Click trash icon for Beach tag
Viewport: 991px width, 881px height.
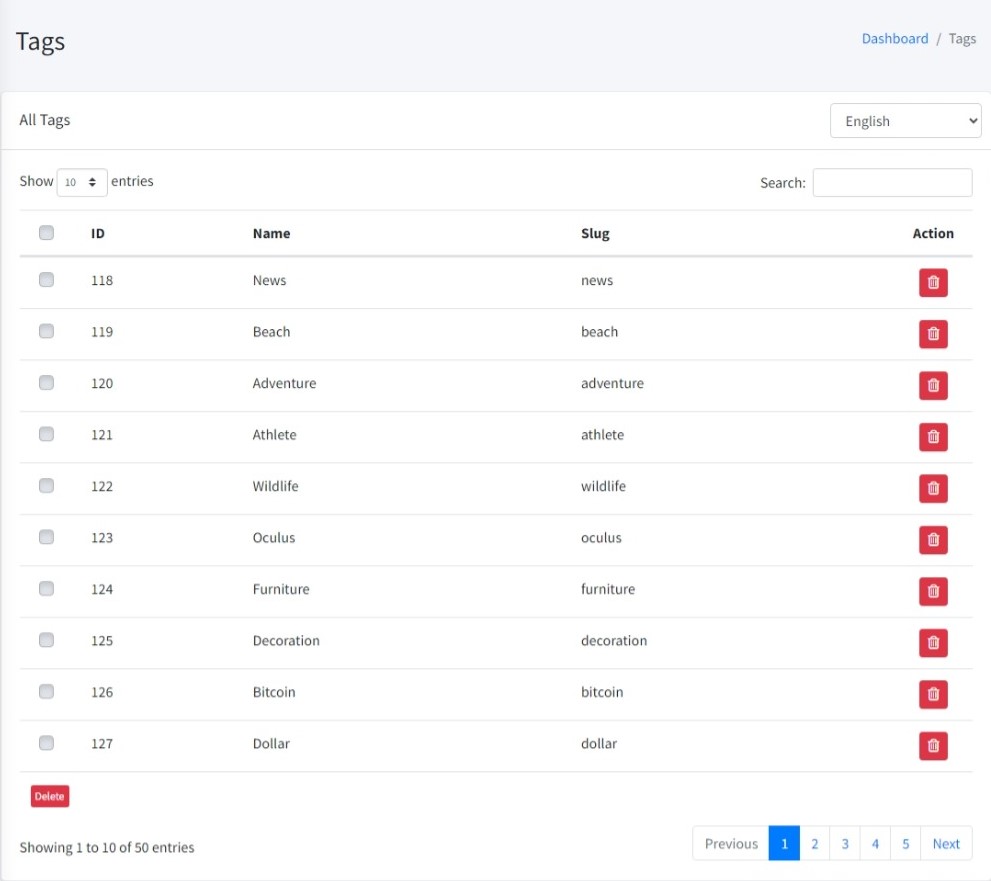point(933,334)
